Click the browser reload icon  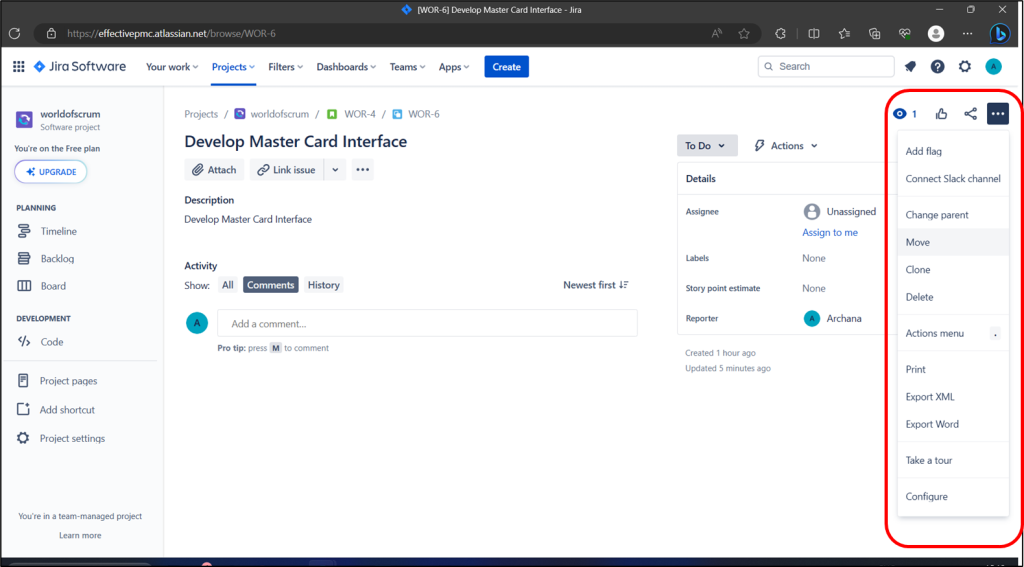tap(14, 33)
